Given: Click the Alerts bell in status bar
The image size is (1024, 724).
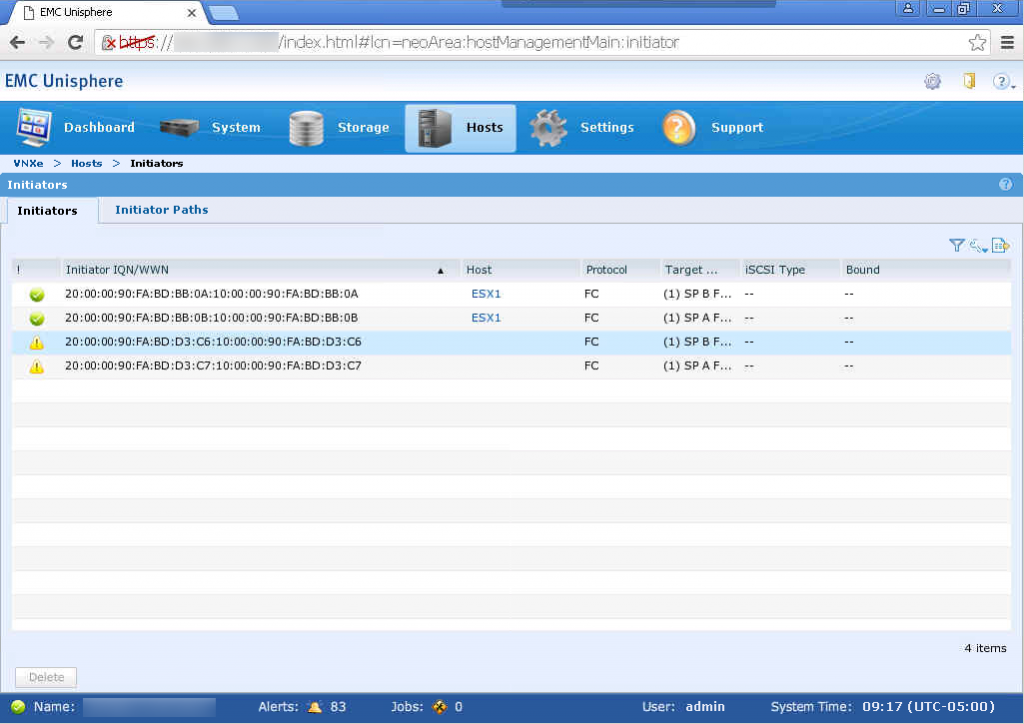Looking at the screenshot, I should coord(315,707).
